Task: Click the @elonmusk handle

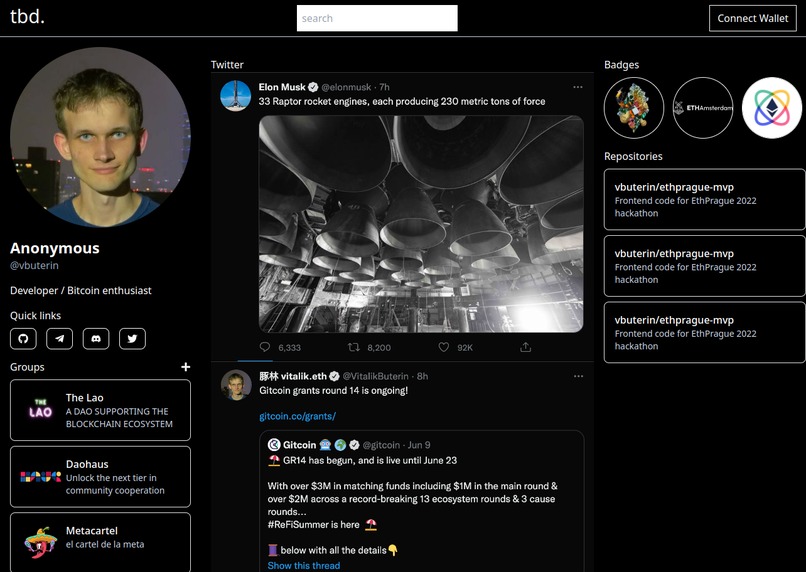Action: click(346, 87)
